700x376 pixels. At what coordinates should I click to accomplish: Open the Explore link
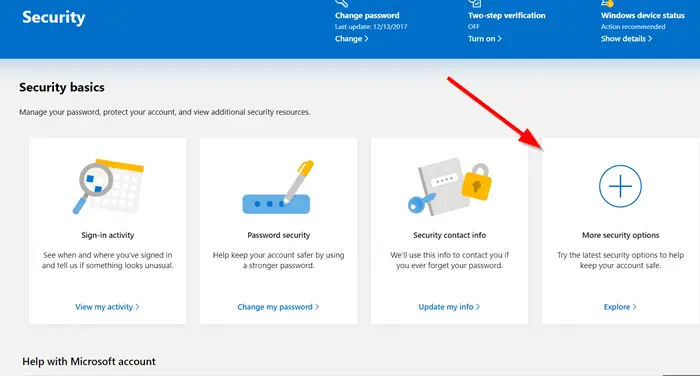620,307
